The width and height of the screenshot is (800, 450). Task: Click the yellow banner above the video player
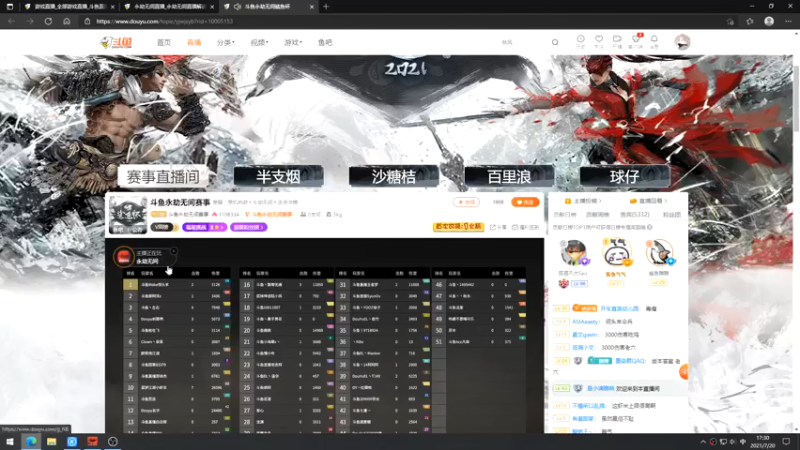tap(458, 227)
